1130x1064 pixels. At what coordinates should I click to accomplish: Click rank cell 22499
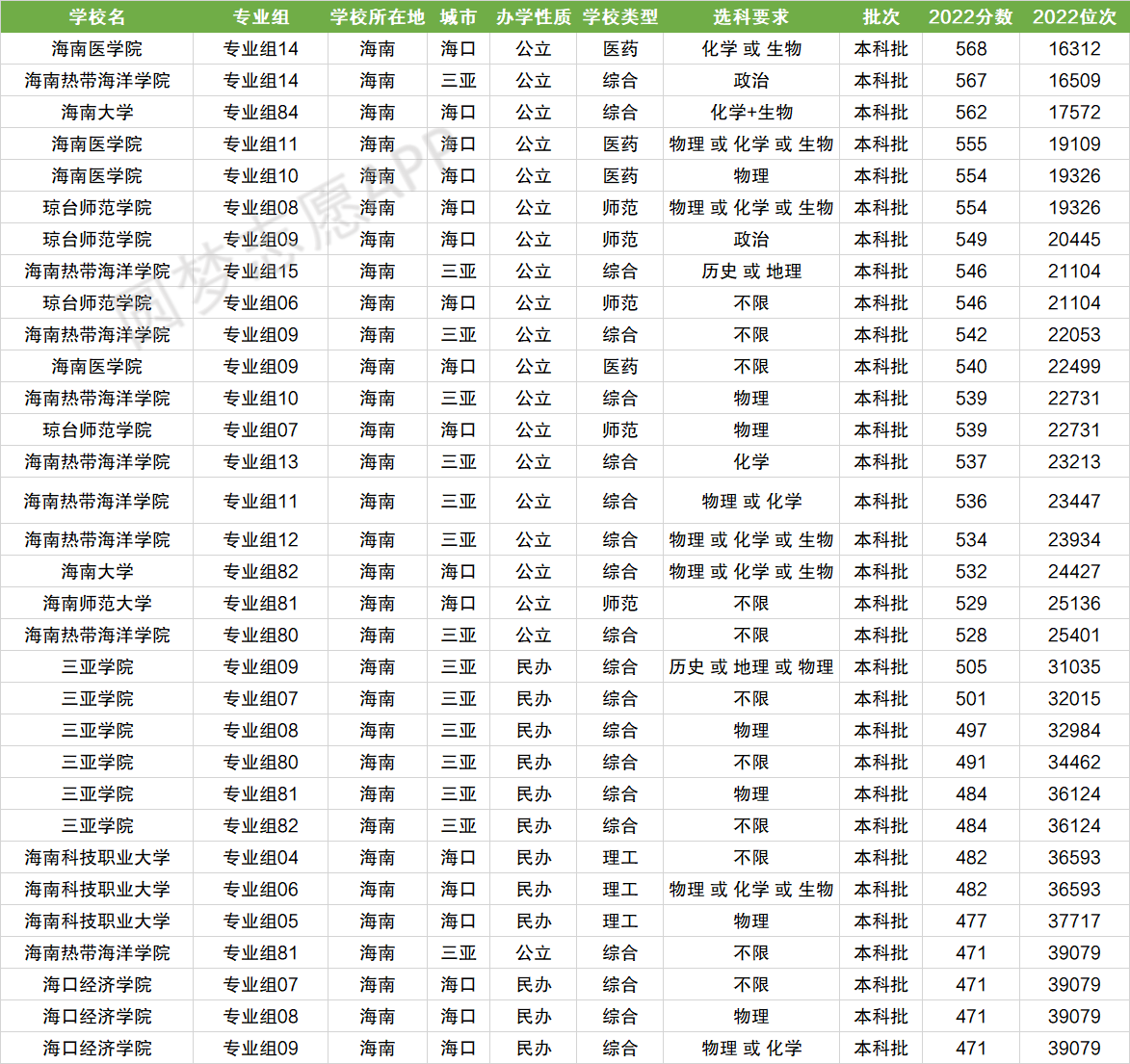(x=1074, y=367)
